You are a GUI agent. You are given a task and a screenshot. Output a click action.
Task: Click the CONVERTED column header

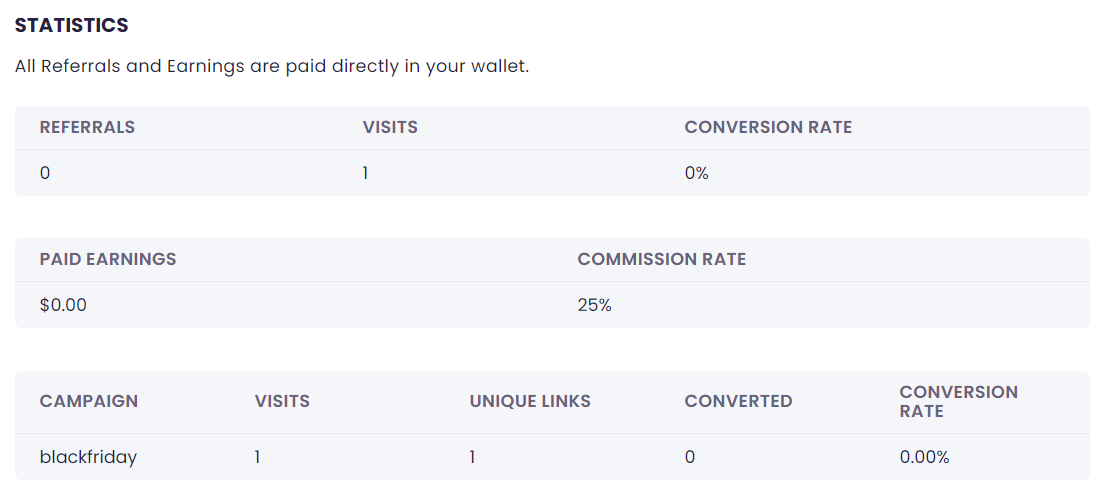[x=738, y=401]
